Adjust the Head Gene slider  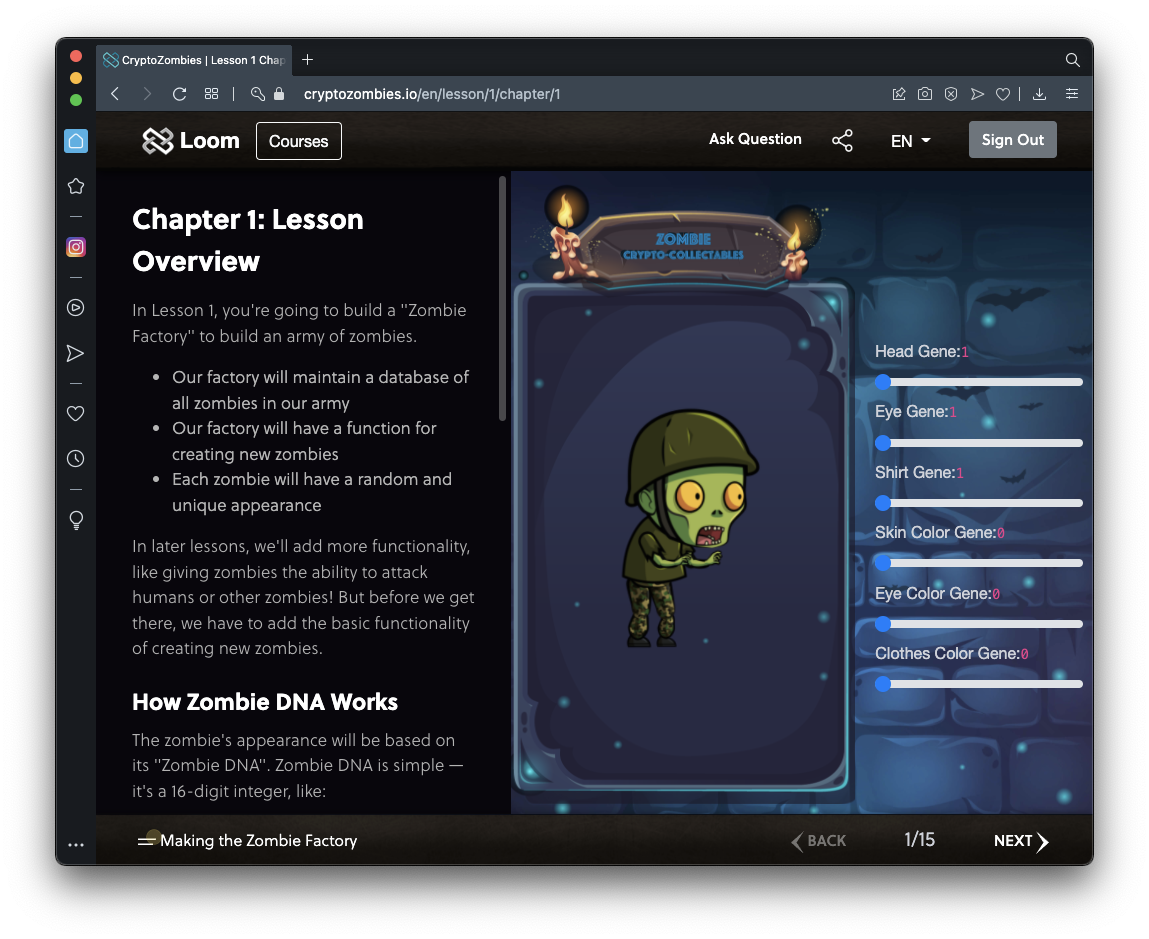[x=979, y=382]
